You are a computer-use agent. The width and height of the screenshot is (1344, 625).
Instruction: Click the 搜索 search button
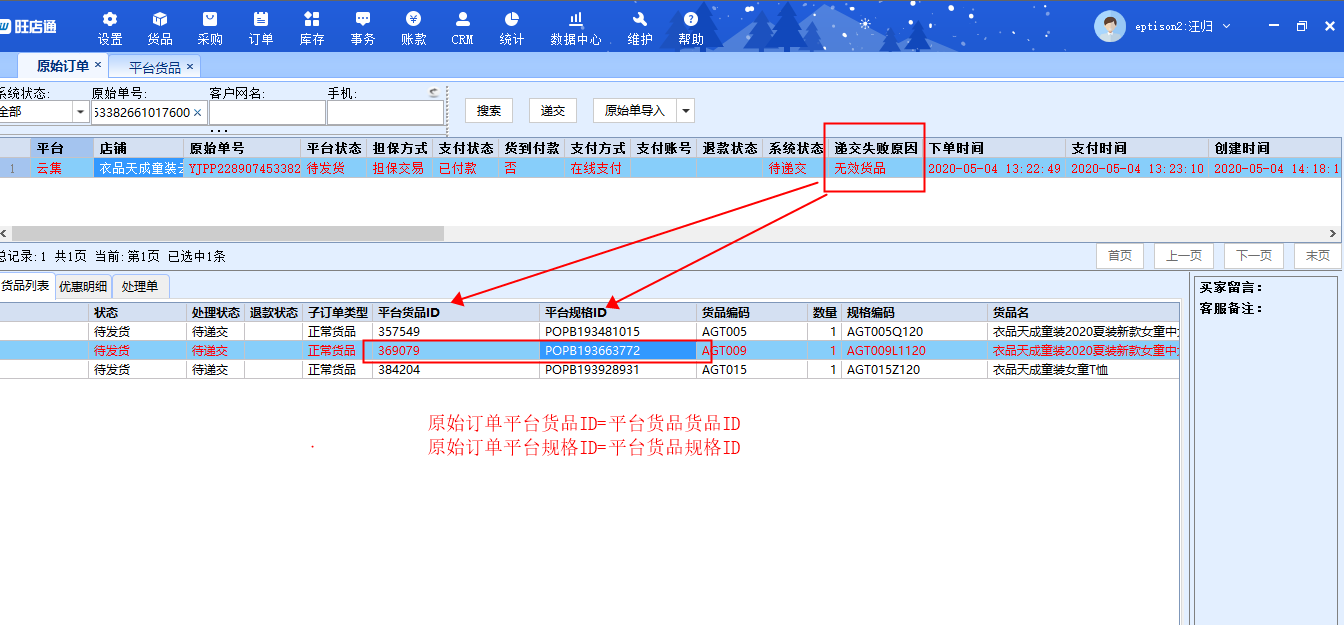click(x=489, y=111)
